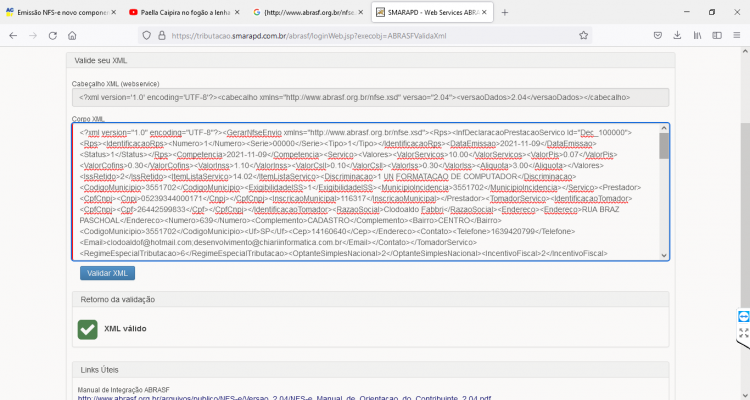Open the downloads panel
750x400 pixels.
pos(677,35)
